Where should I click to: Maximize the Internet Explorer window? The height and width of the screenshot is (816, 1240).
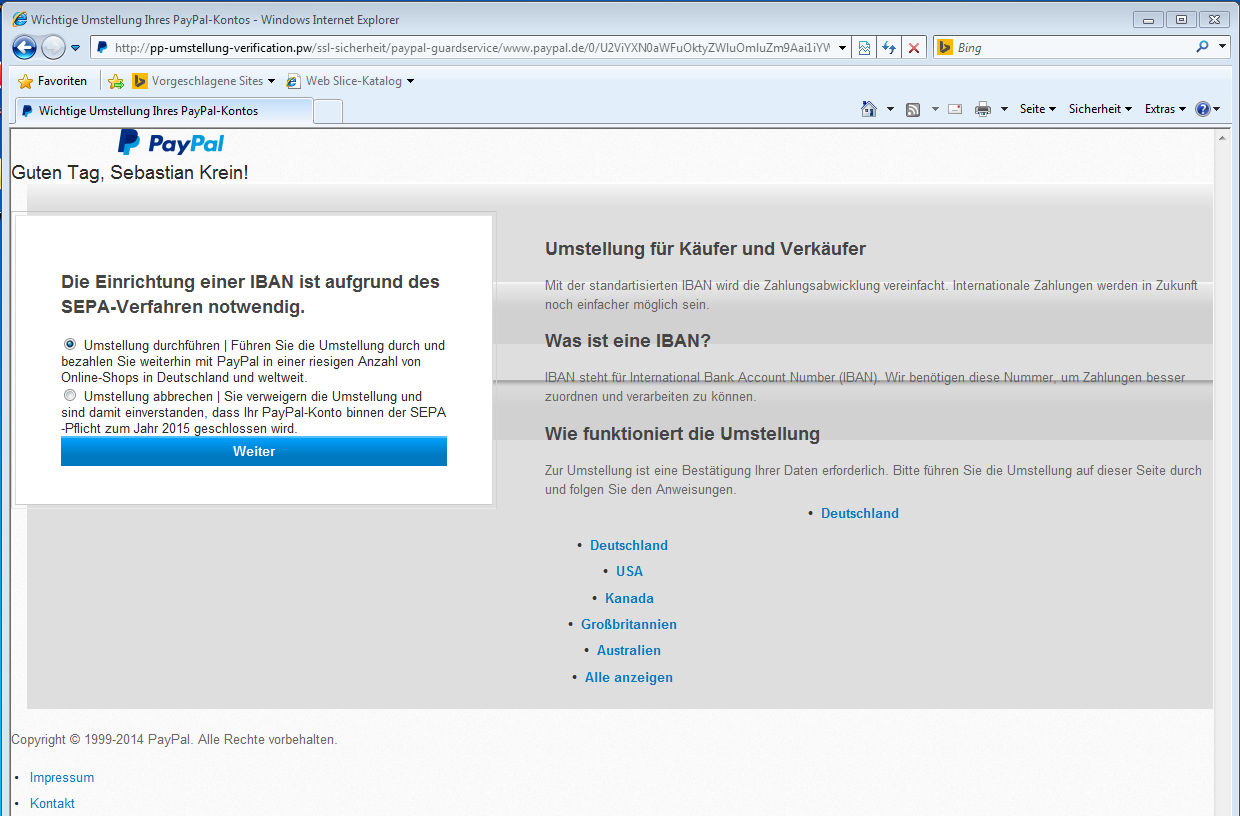1181,19
